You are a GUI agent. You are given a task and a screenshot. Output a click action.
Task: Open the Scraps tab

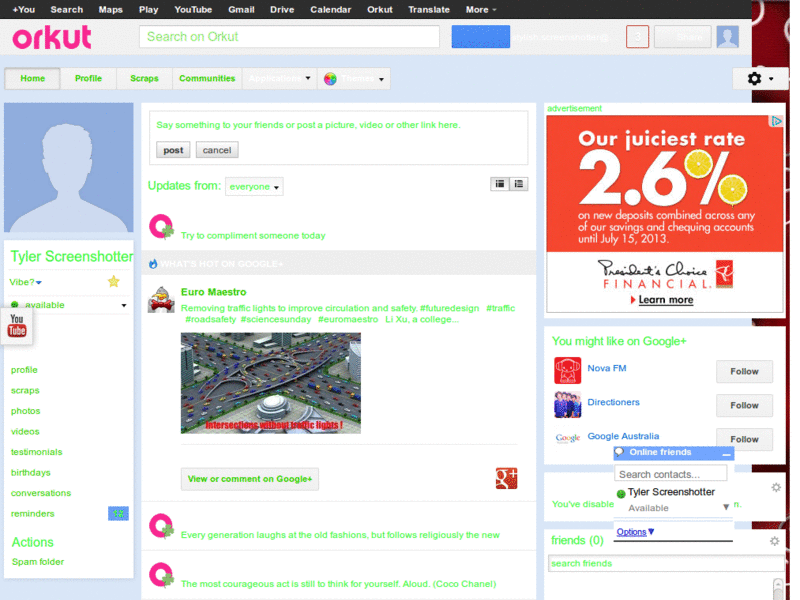point(144,79)
